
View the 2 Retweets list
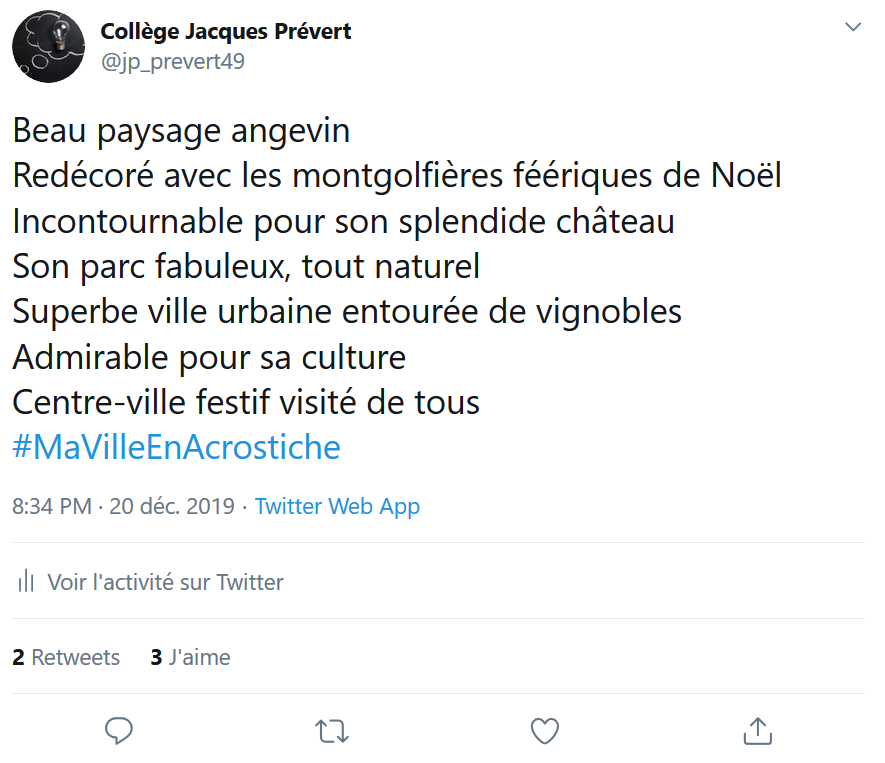(66, 657)
